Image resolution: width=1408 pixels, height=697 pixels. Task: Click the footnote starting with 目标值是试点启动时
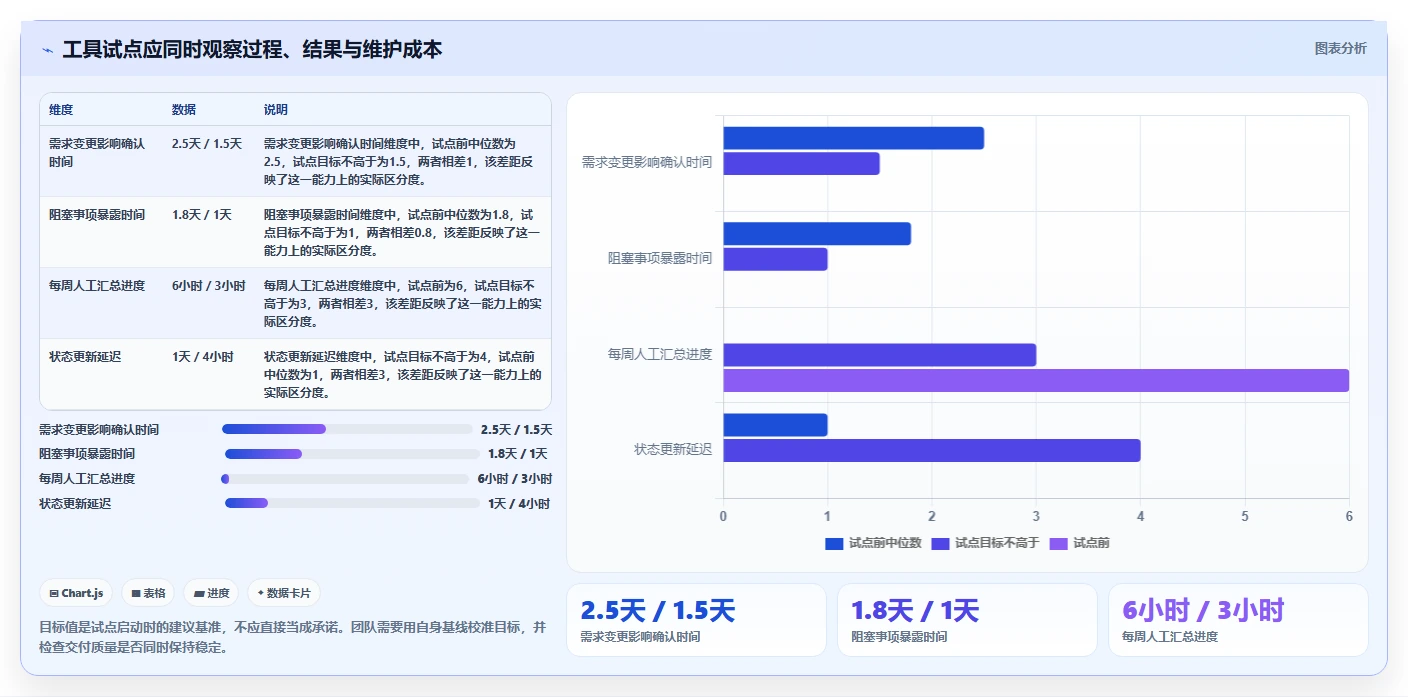coord(293,637)
